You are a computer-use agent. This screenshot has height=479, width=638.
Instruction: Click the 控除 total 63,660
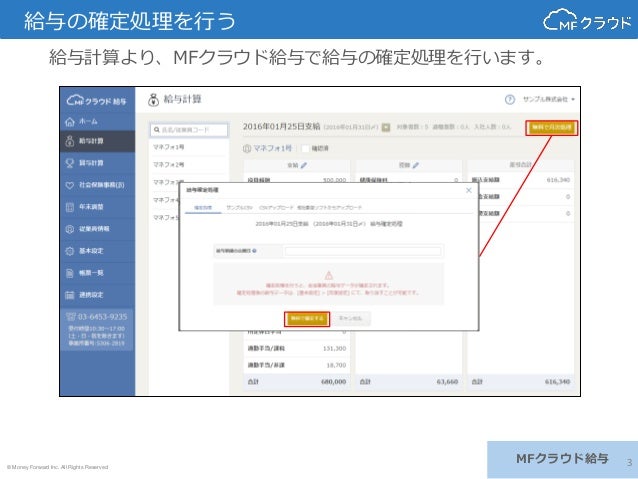(x=447, y=382)
